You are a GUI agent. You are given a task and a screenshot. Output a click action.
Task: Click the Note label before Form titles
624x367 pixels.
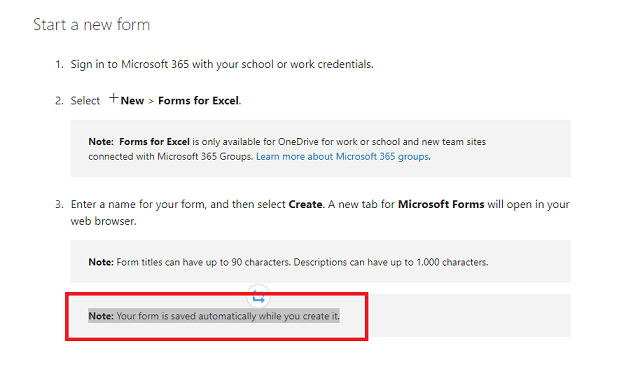click(x=101, y=262)
